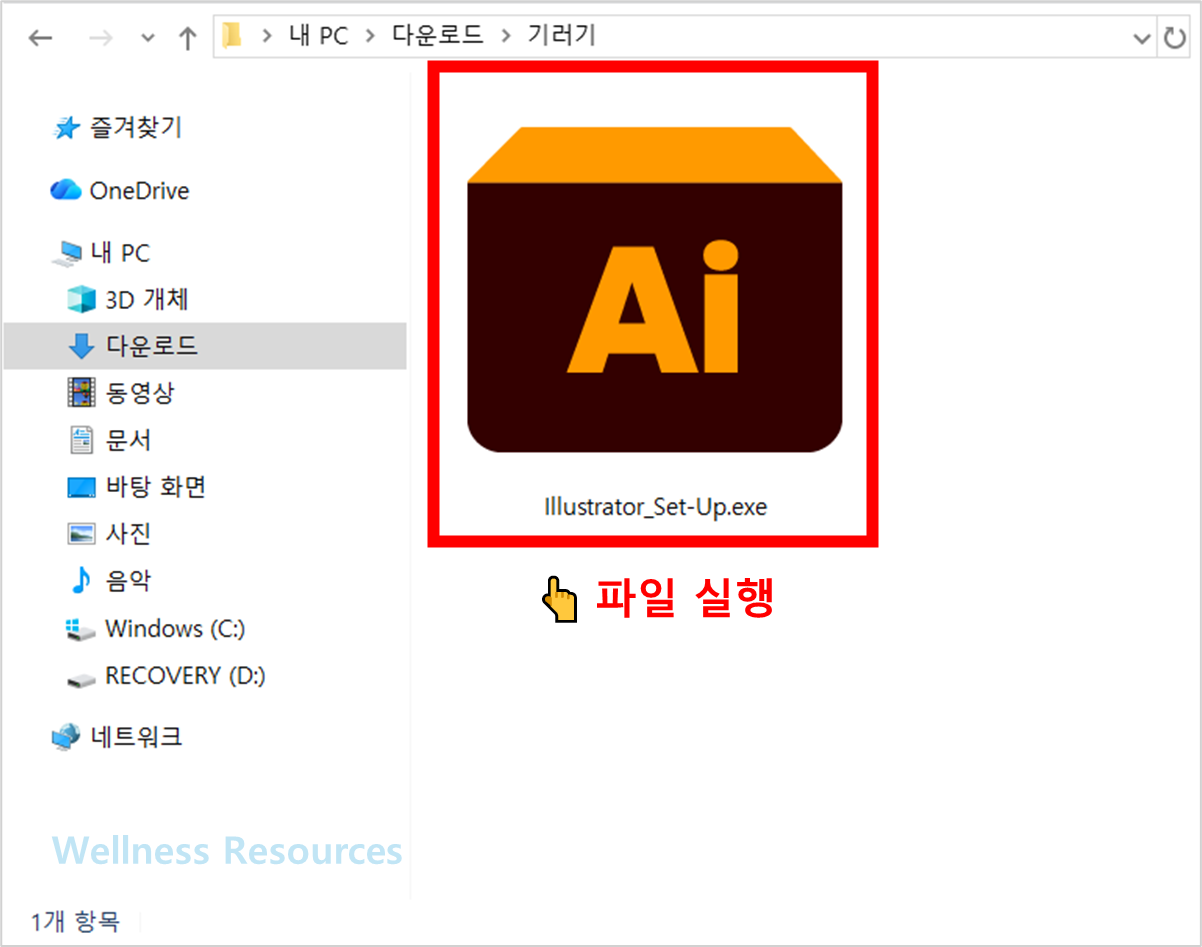Screen dimensions: 1202x947
Task: Go up one folder level
Action: pos(187,38)
